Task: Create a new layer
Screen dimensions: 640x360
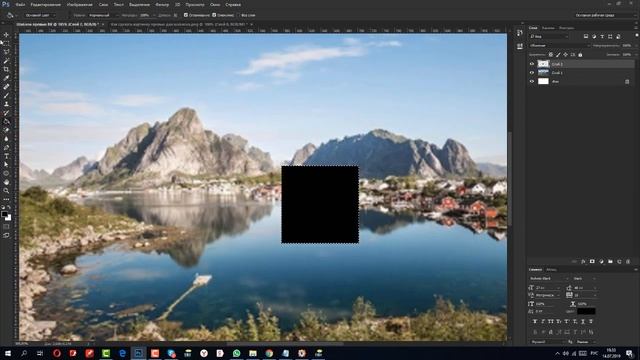Action: click(619, 261)
